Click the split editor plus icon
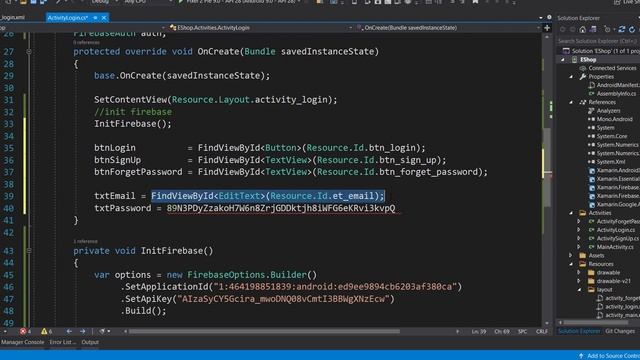 pos(547,28)
